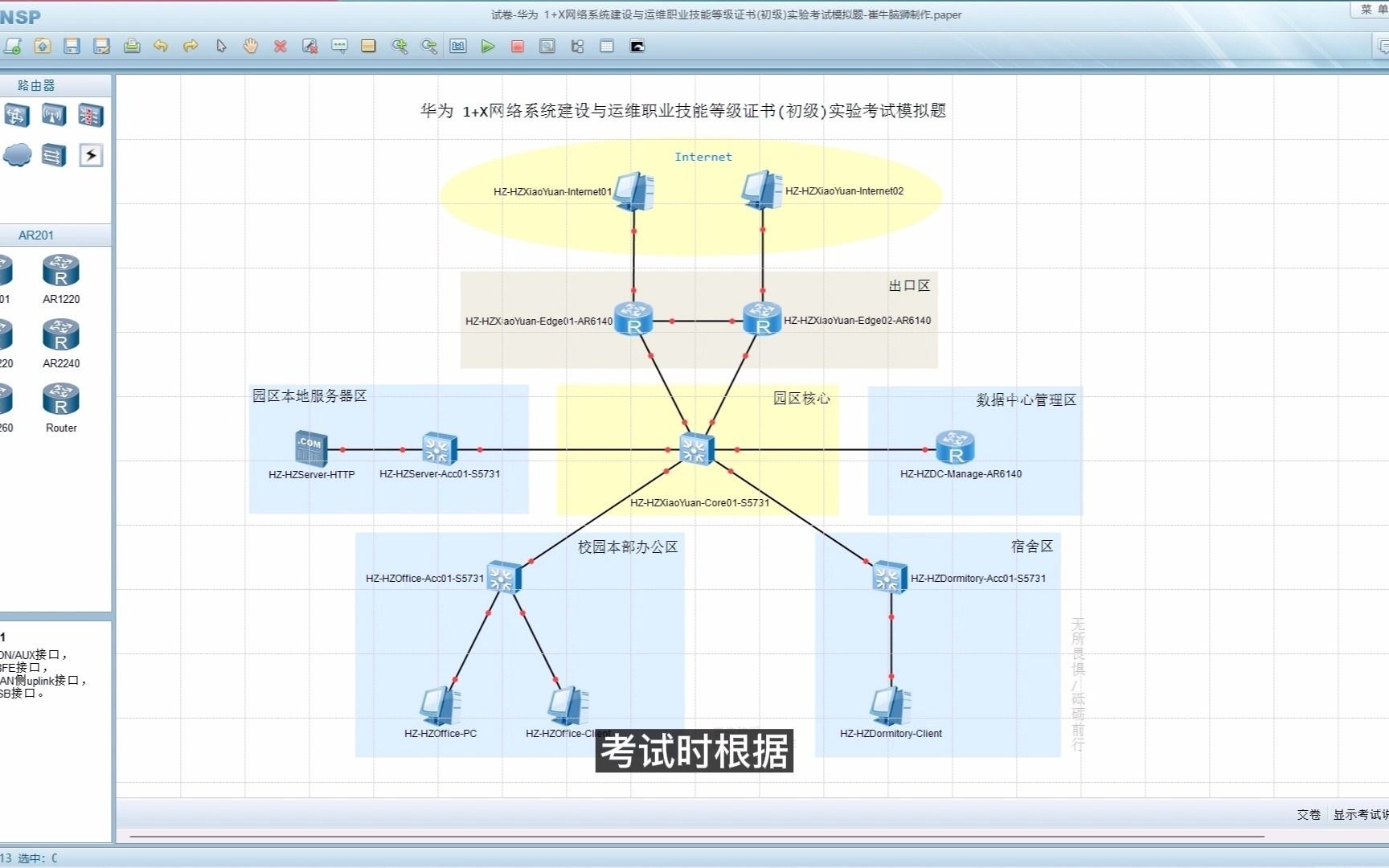Click the 宿舍区 zone label
This screenshot has width=1389, height=868.
click(x=1032, y=546)
